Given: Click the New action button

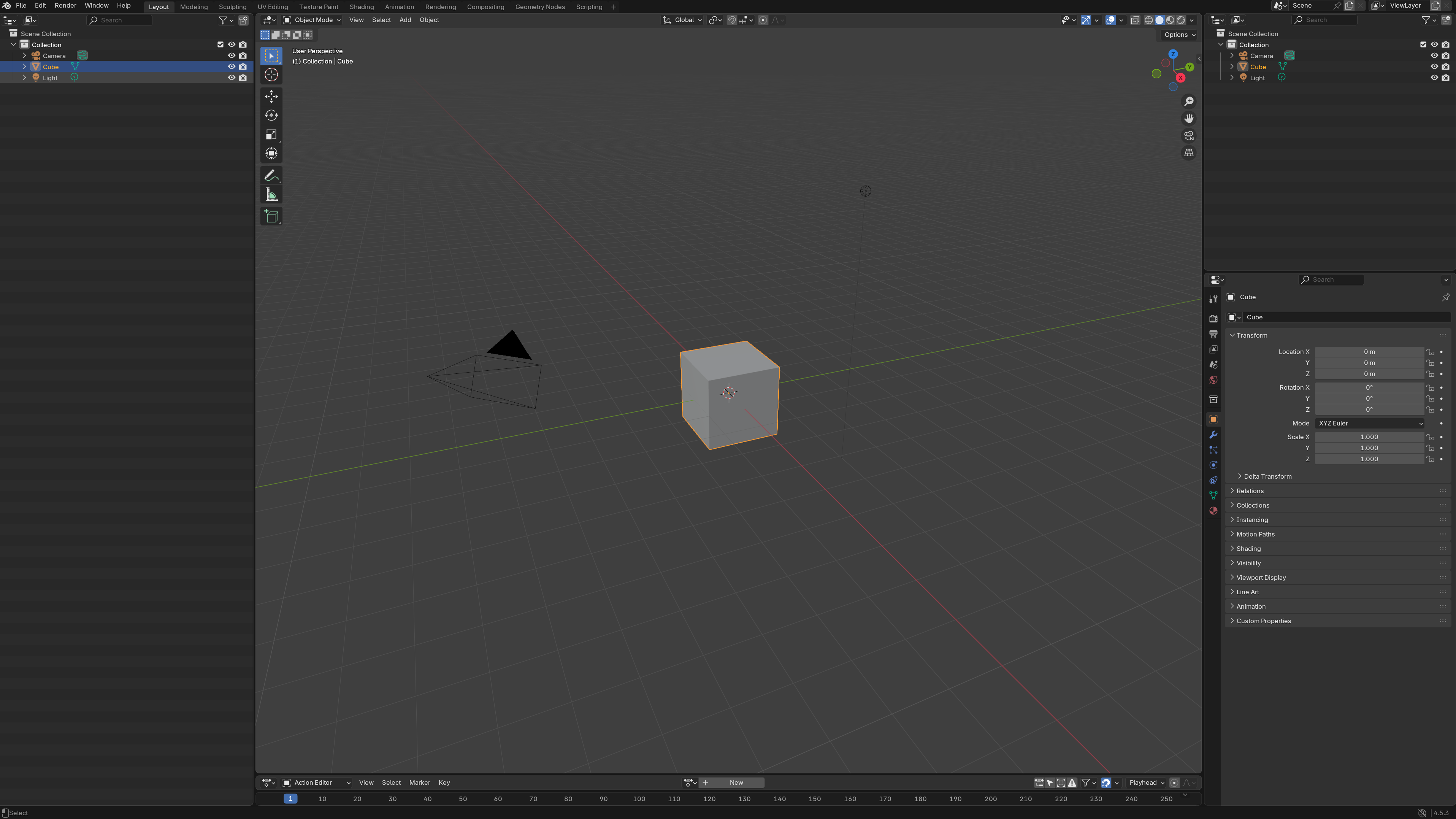Looking at the screenshot, I should (x=736, y=783).
